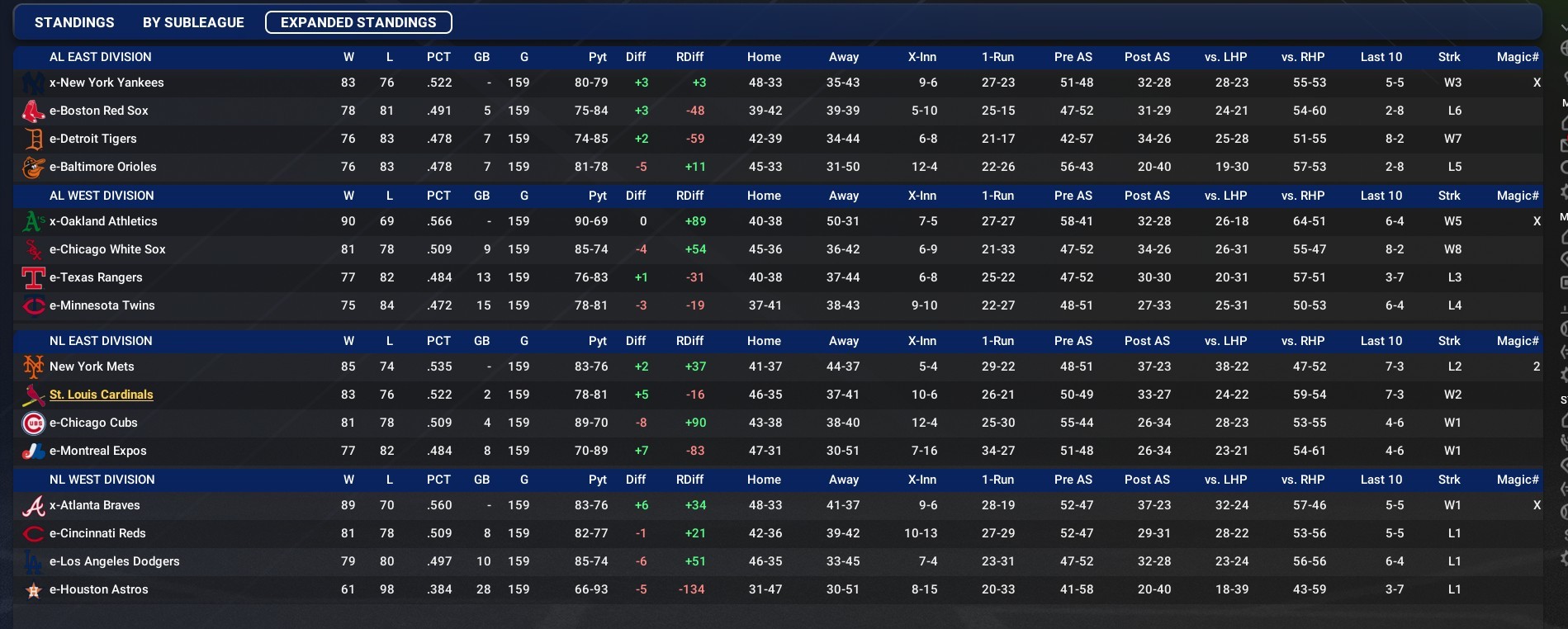Open the By Subleague tab
This screenshot has width=1568, height=629.
[193, 22]
